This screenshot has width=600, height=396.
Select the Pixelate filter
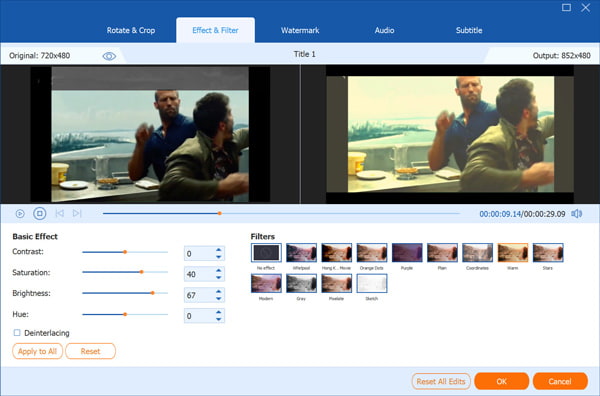[x=337, y=283]
